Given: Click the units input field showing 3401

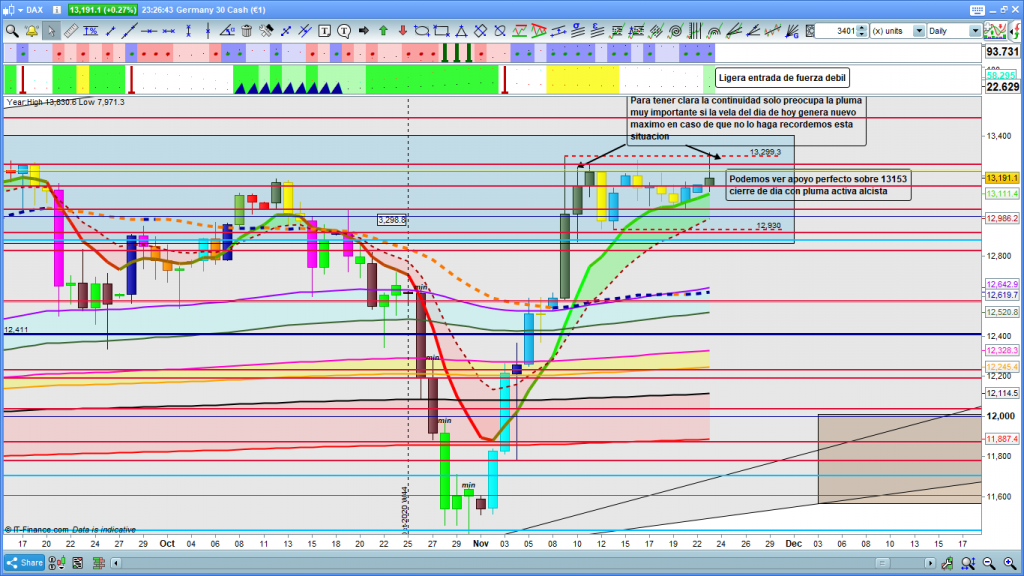Looking at the screenshot, I should pos(834,31).
